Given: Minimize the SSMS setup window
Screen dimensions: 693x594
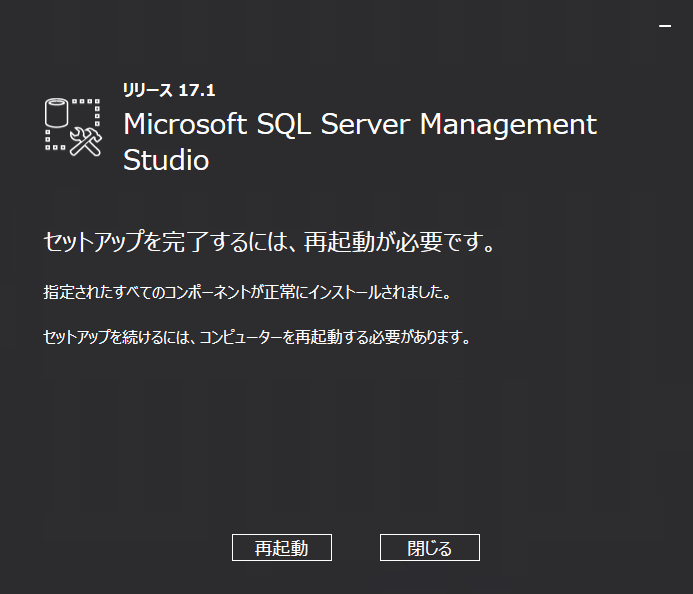Looking at the screenshot, I should (x=665, y=26).
